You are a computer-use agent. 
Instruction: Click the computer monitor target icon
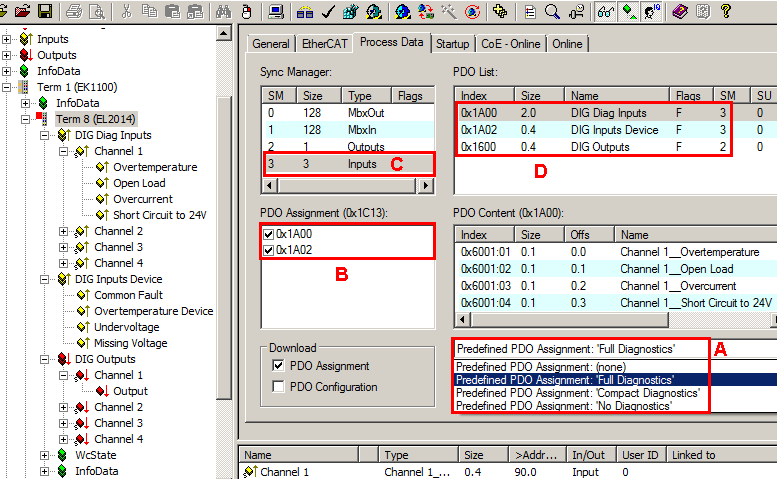276,11
